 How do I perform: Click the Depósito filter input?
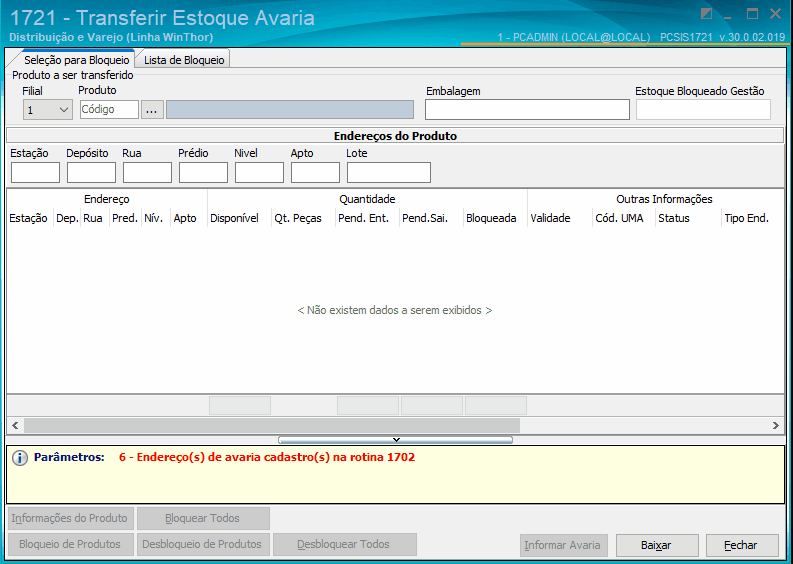point(92,172)
